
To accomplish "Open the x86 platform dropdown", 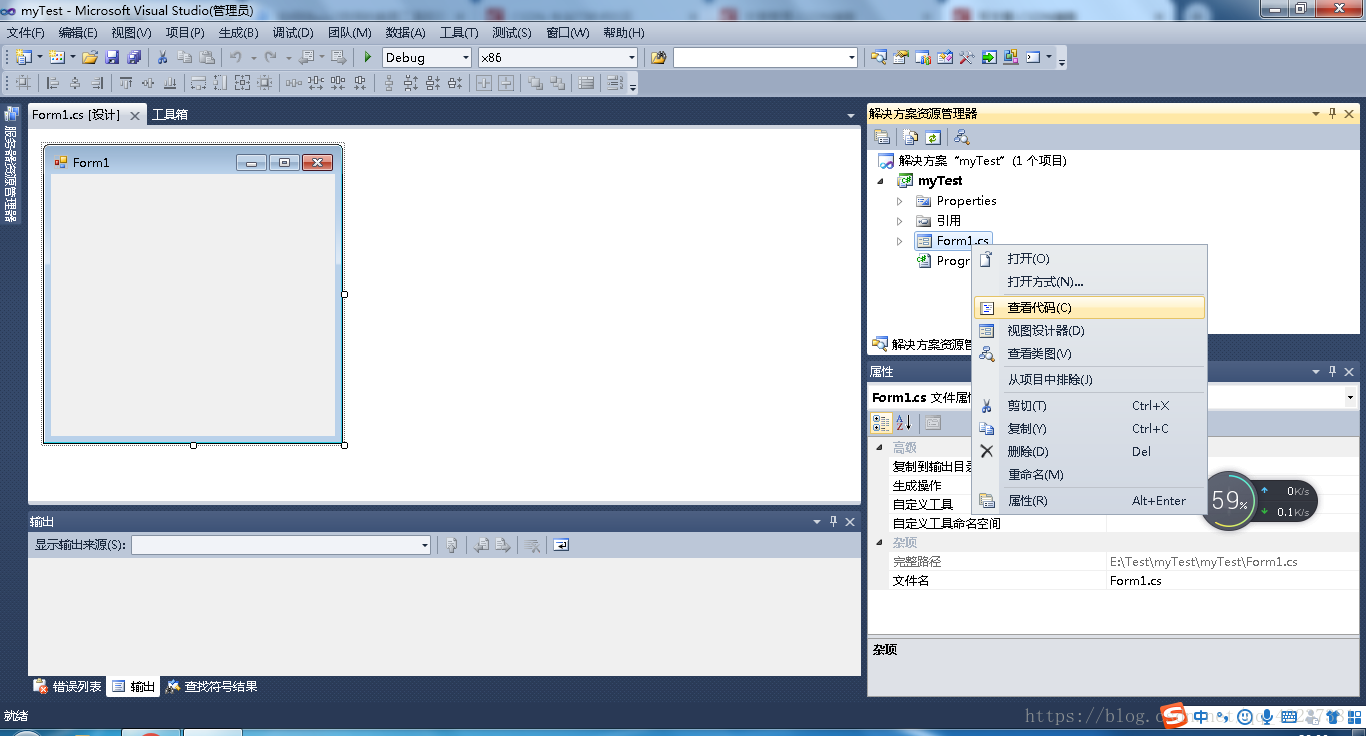I will pos(631,58).
